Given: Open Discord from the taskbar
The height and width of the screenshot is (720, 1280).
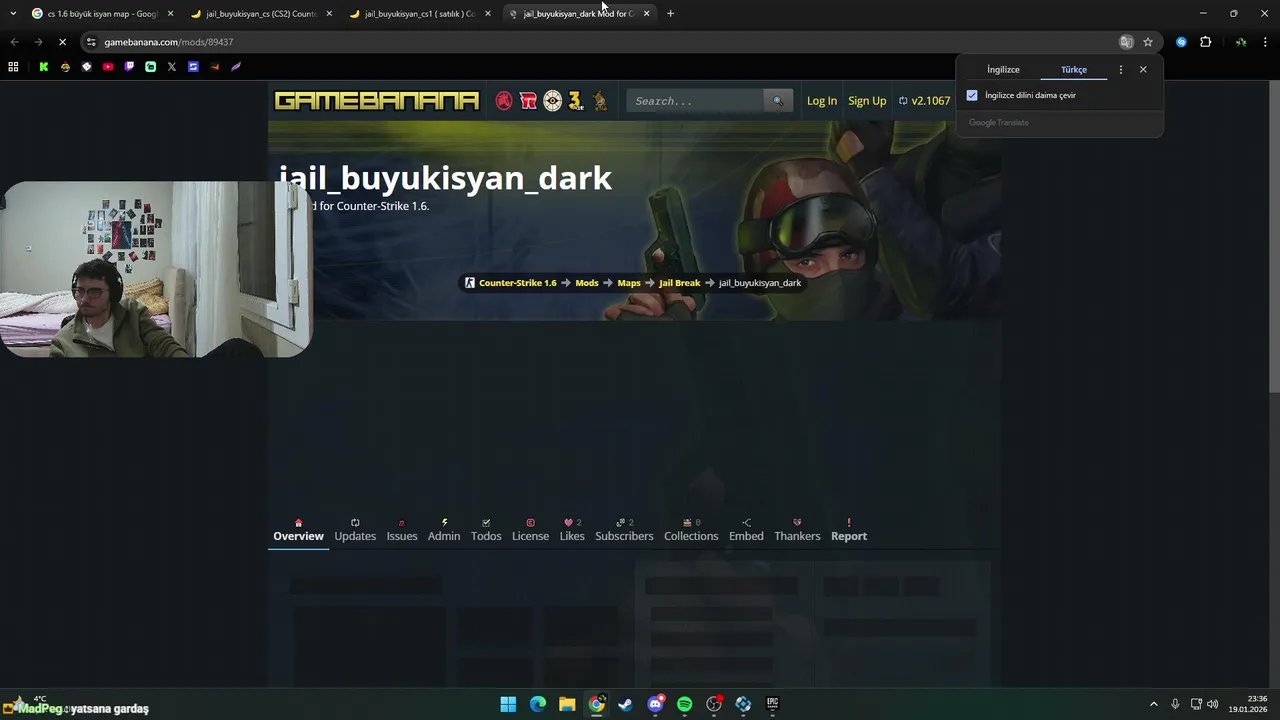Looking at the screenshot, I should [x=655, y=704].
